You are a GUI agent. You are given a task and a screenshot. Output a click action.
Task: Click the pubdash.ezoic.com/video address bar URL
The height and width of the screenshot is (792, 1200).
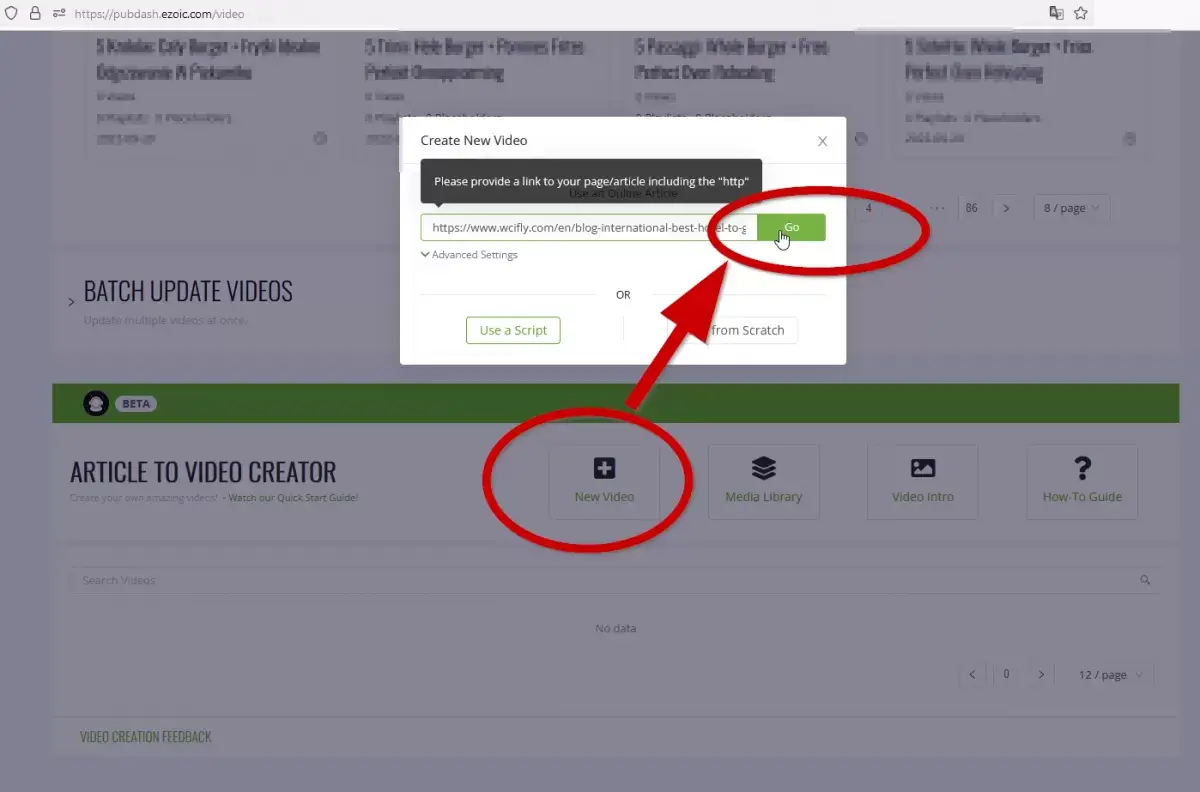[159, 14]
